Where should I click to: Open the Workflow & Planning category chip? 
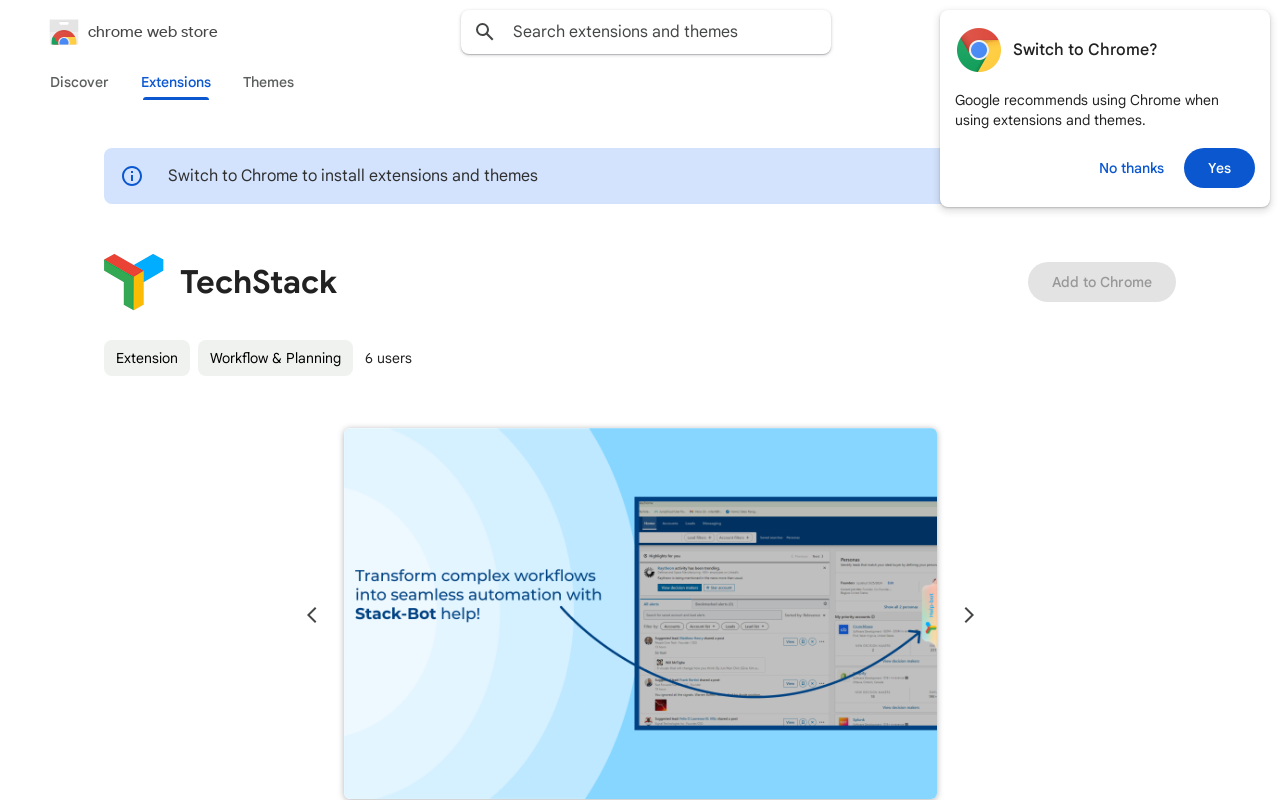(x=275, y=358)
